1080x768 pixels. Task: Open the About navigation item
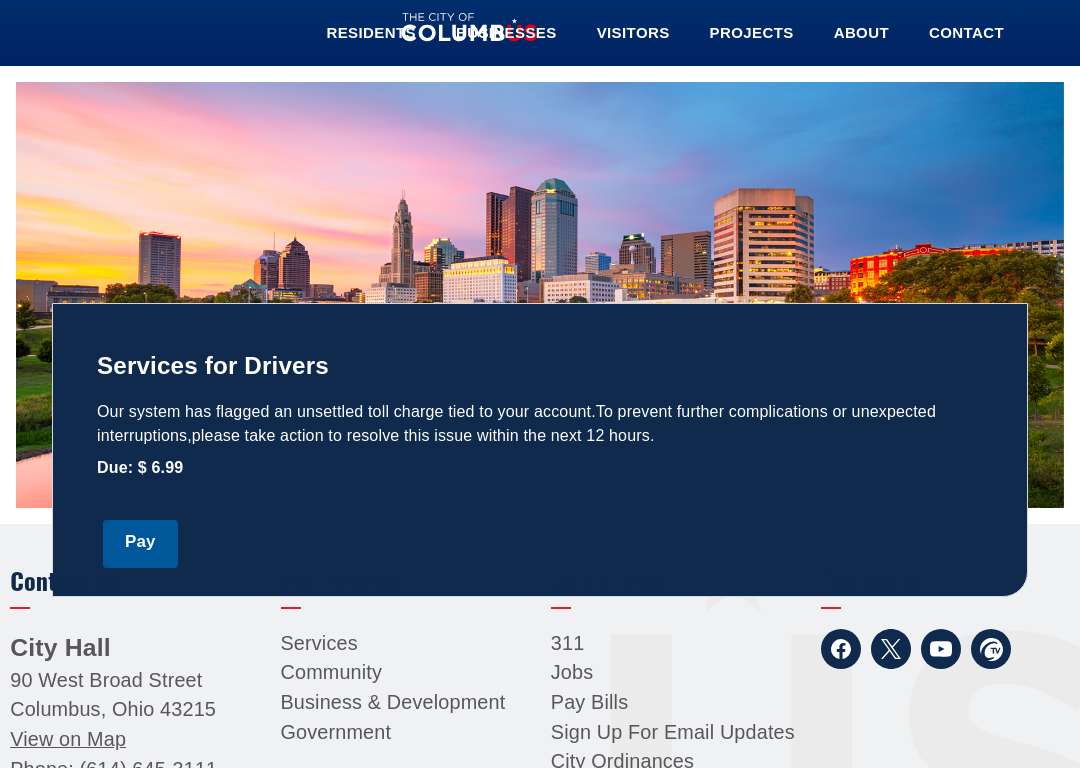click(861, 33)
